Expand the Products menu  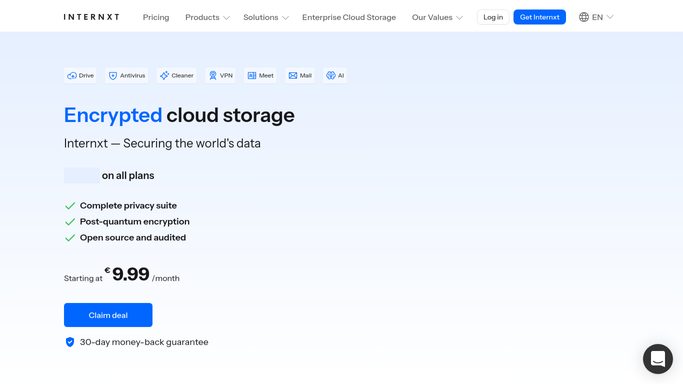(x=207, y=17)
